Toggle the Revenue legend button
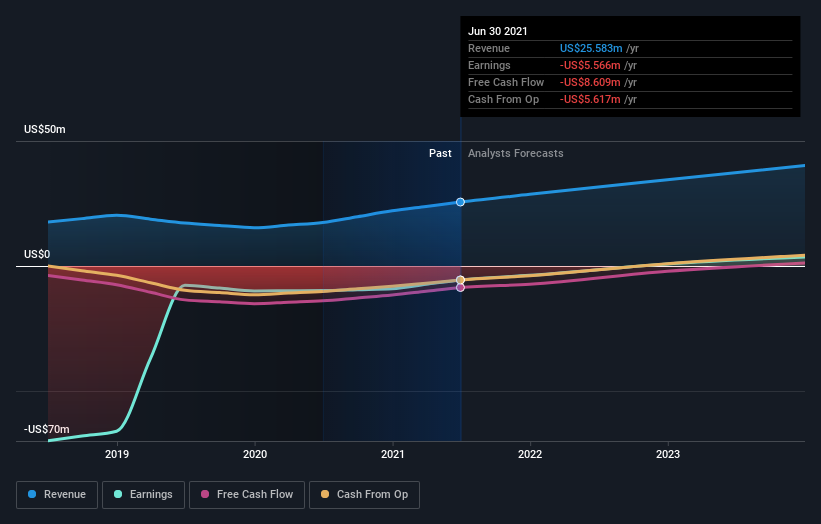The width and height of the screenshot is (821, 524). click(57, 495)
